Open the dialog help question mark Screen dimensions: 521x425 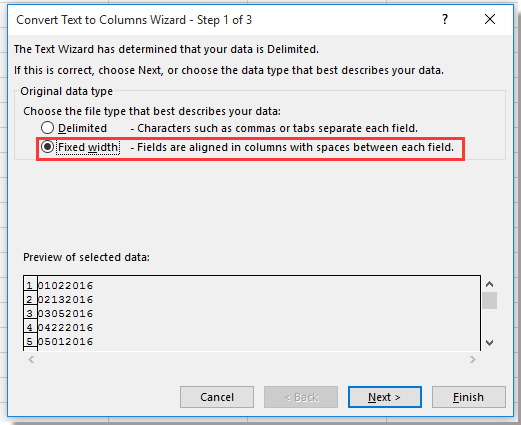(x=445, y=19)
